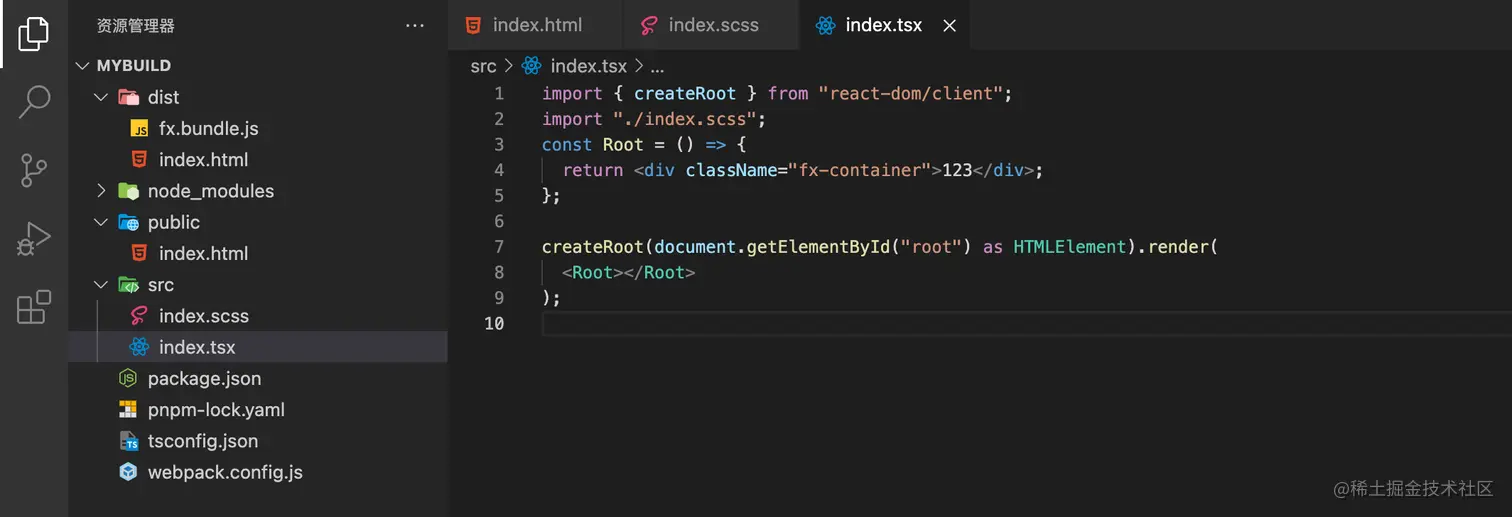This screenshot has width=1512, height=517.
Task: Switch to the index.scss tab
Action: [713, 25]
